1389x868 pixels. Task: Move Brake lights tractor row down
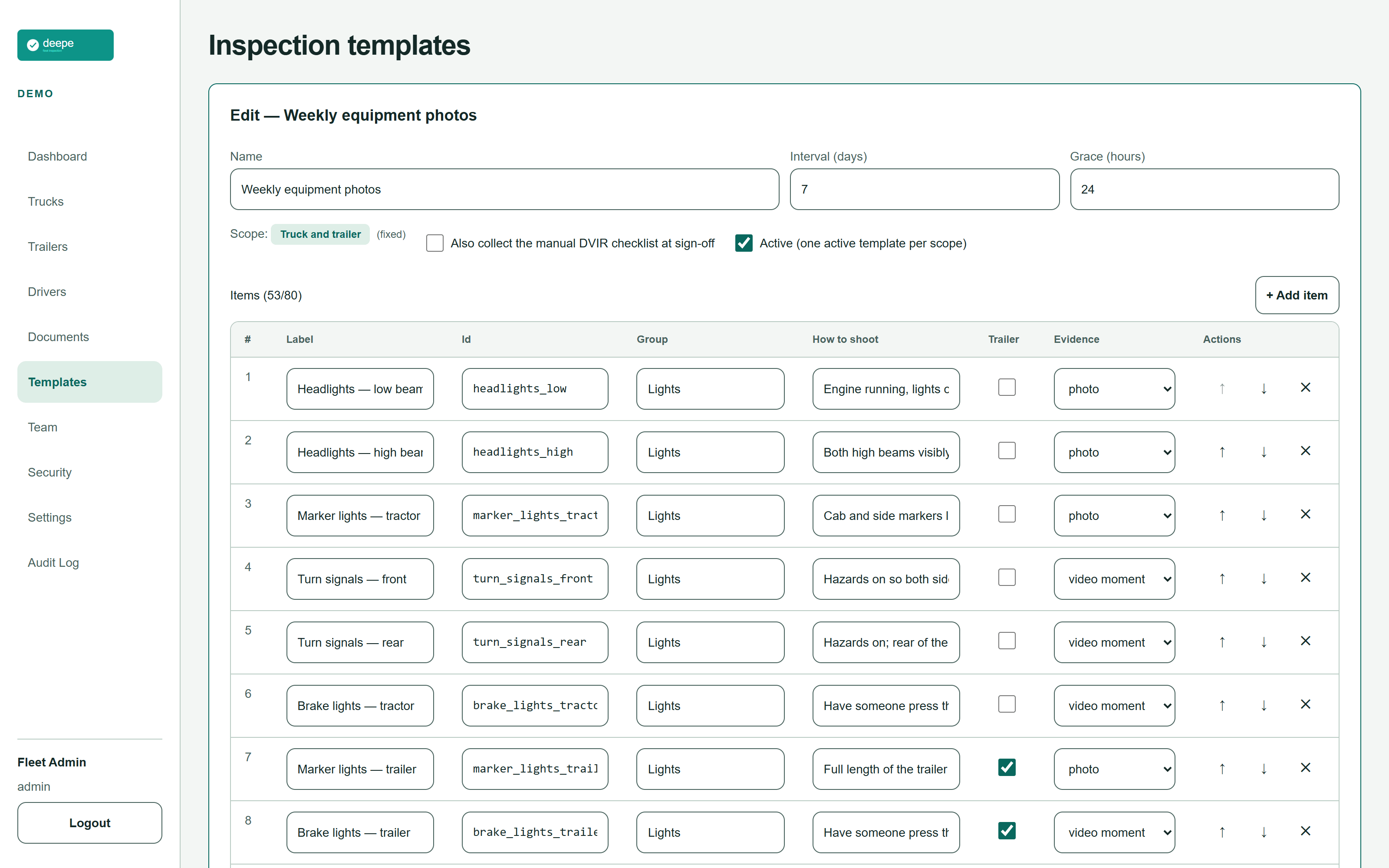pos(1264,706)
